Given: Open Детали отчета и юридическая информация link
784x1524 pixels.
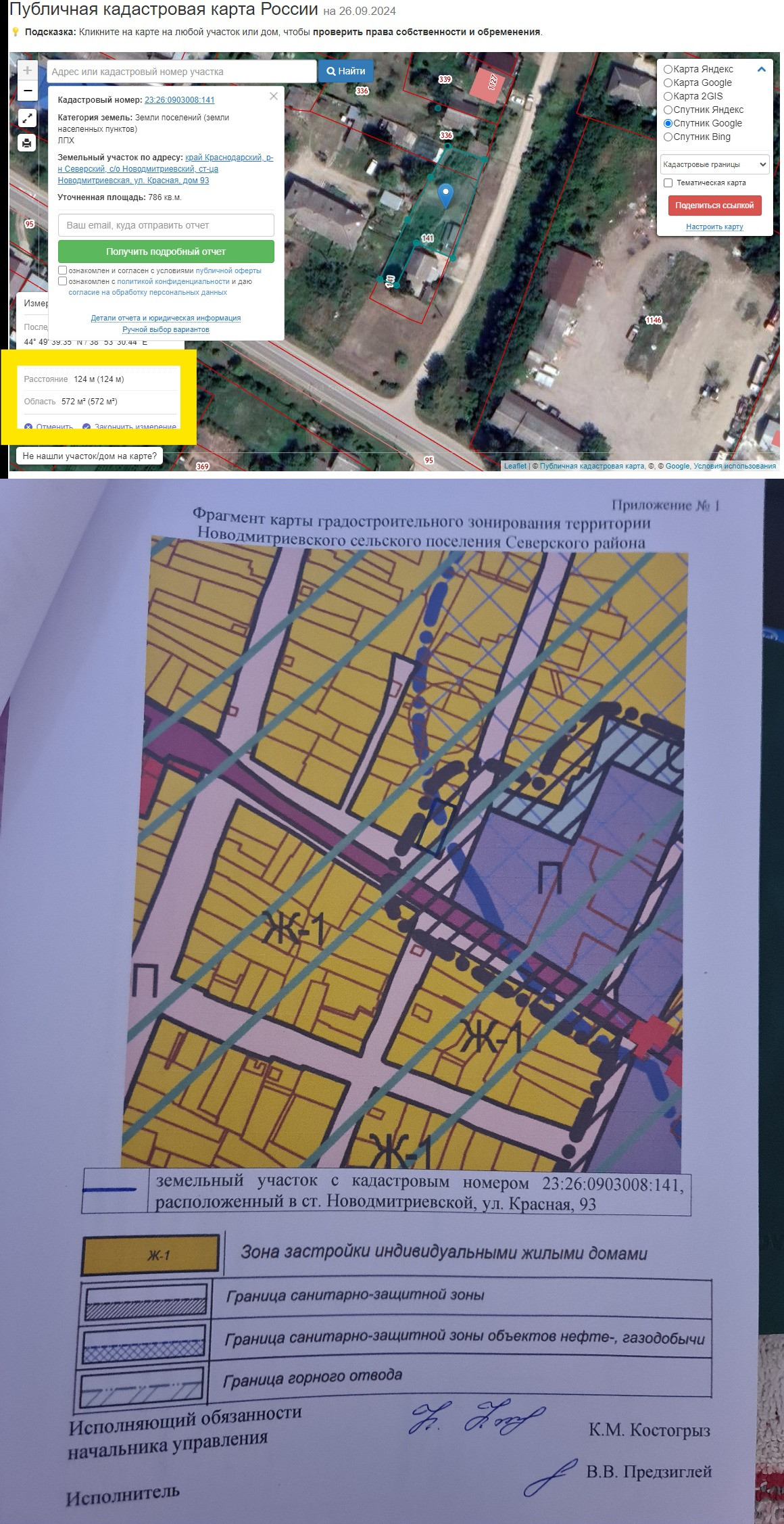Looking at the screenshot, I should tap(166, 318).
